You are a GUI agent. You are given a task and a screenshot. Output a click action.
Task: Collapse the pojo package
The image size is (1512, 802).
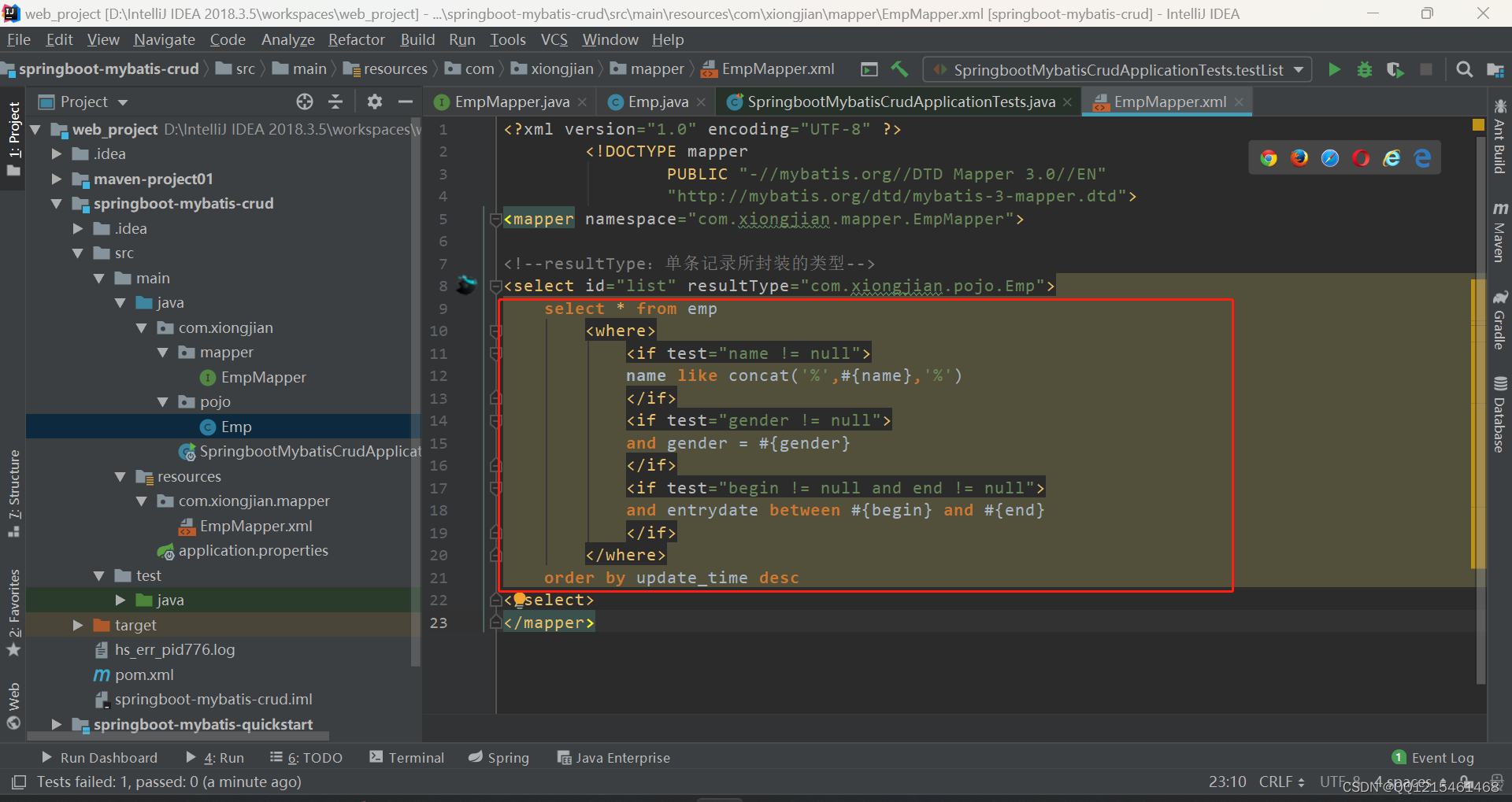coord(163,401)
